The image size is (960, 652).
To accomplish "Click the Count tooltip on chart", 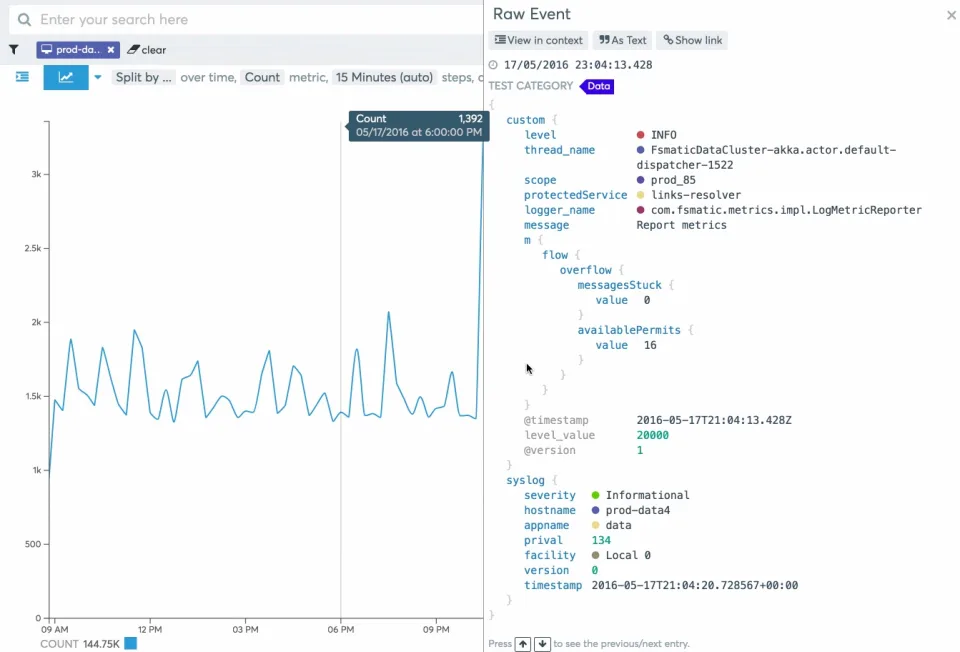I will pyautogui.click(x=419, y=126).
